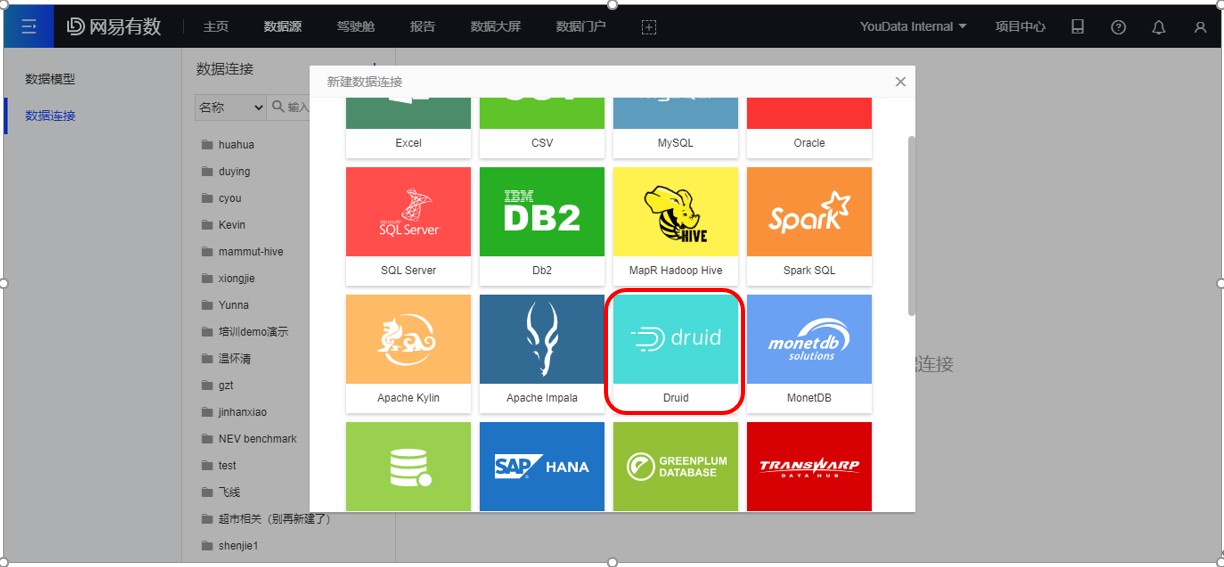Open the 名称 filter dropdown

click(x=231, y=107)
